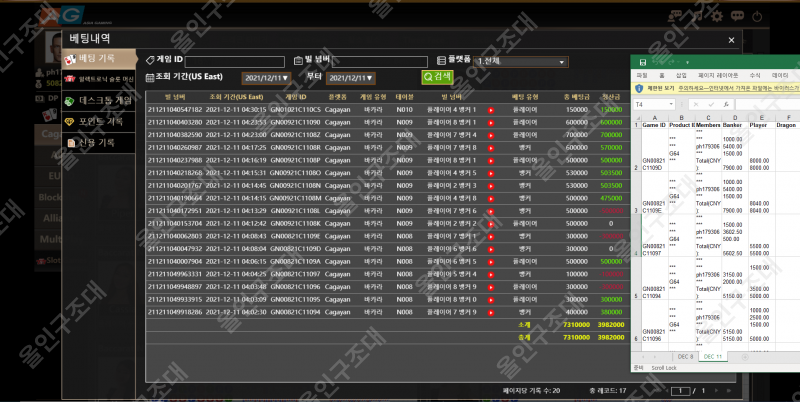Screen dimensions: 800x402
Task: Play video for row GN00921C11090
Action: (491, 123)
